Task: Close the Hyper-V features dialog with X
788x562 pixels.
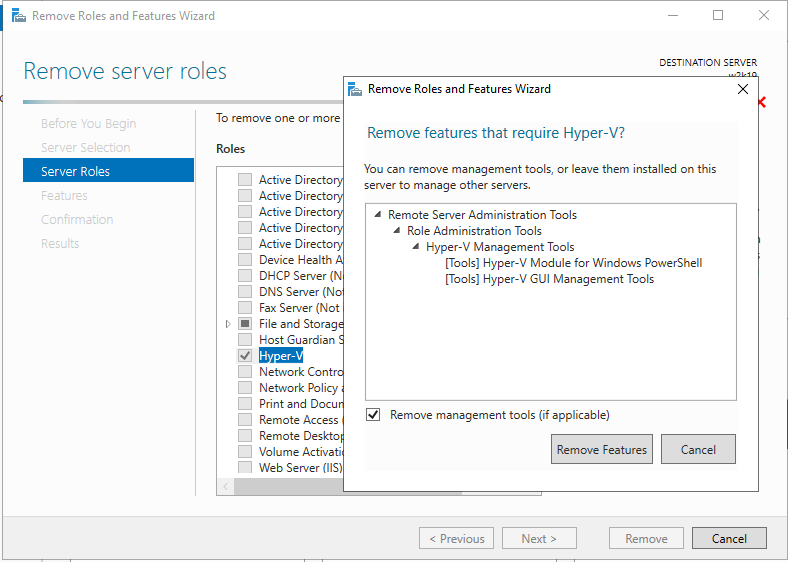Action: pyautogui.click(x=742, y=89)
